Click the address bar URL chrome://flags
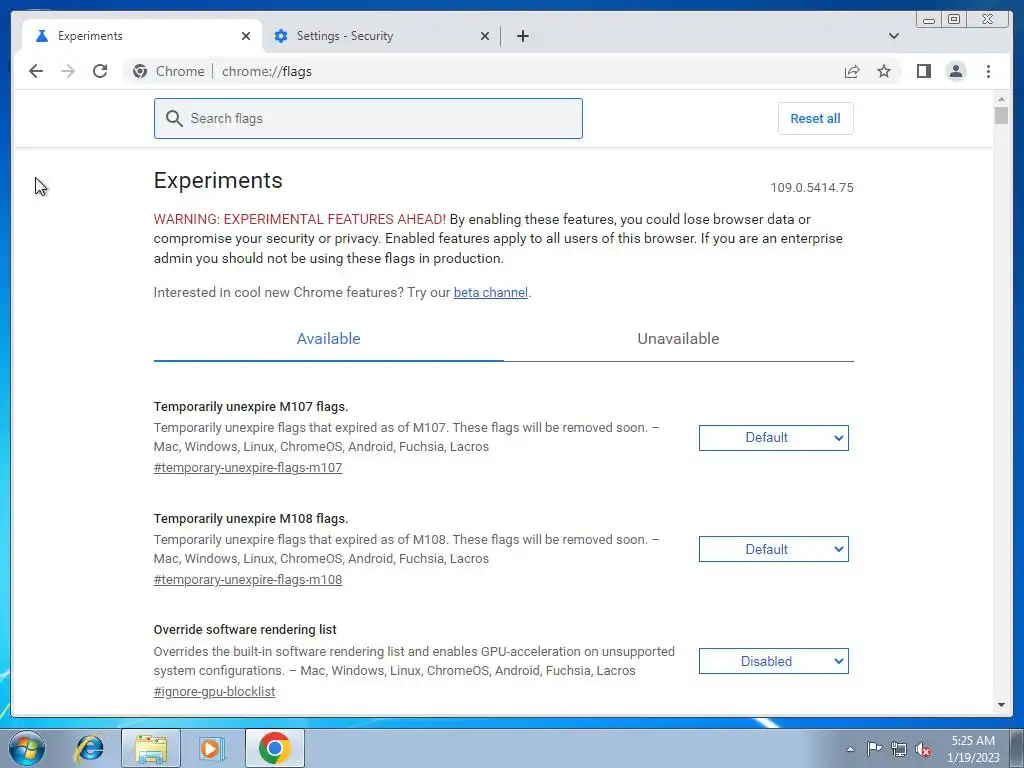 (x=266, y=71)
